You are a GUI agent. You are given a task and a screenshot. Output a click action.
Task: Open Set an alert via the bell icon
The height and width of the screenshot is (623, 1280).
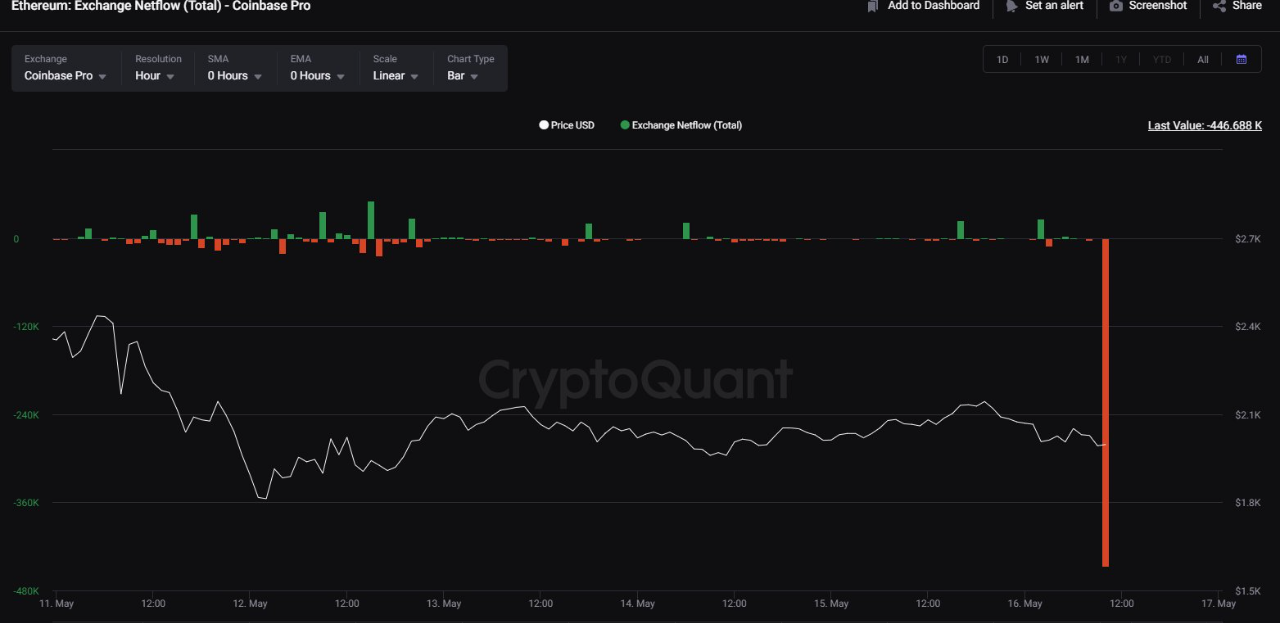coord(1011,6)
